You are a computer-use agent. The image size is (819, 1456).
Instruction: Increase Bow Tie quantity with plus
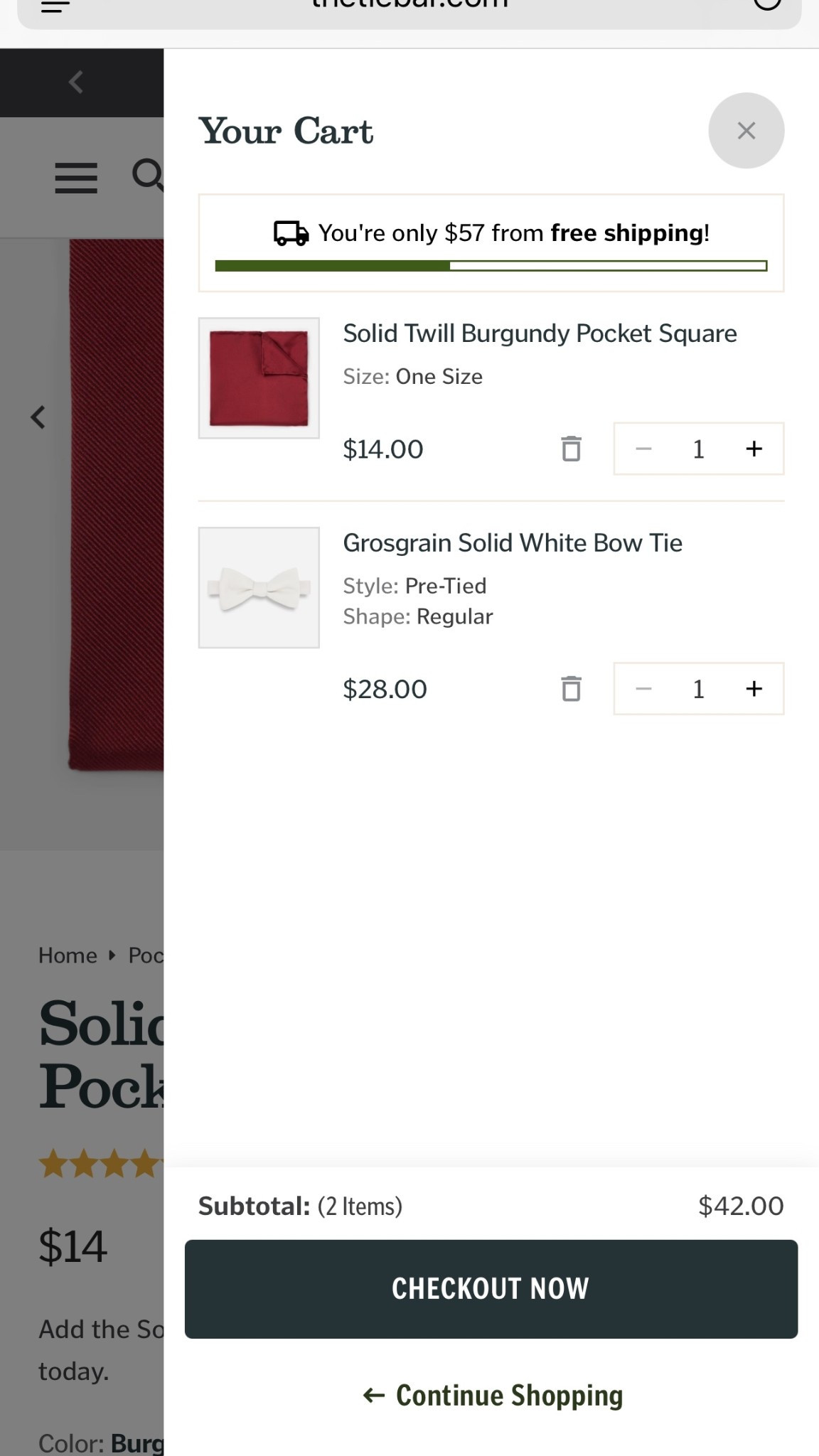[x=754, y=688]
